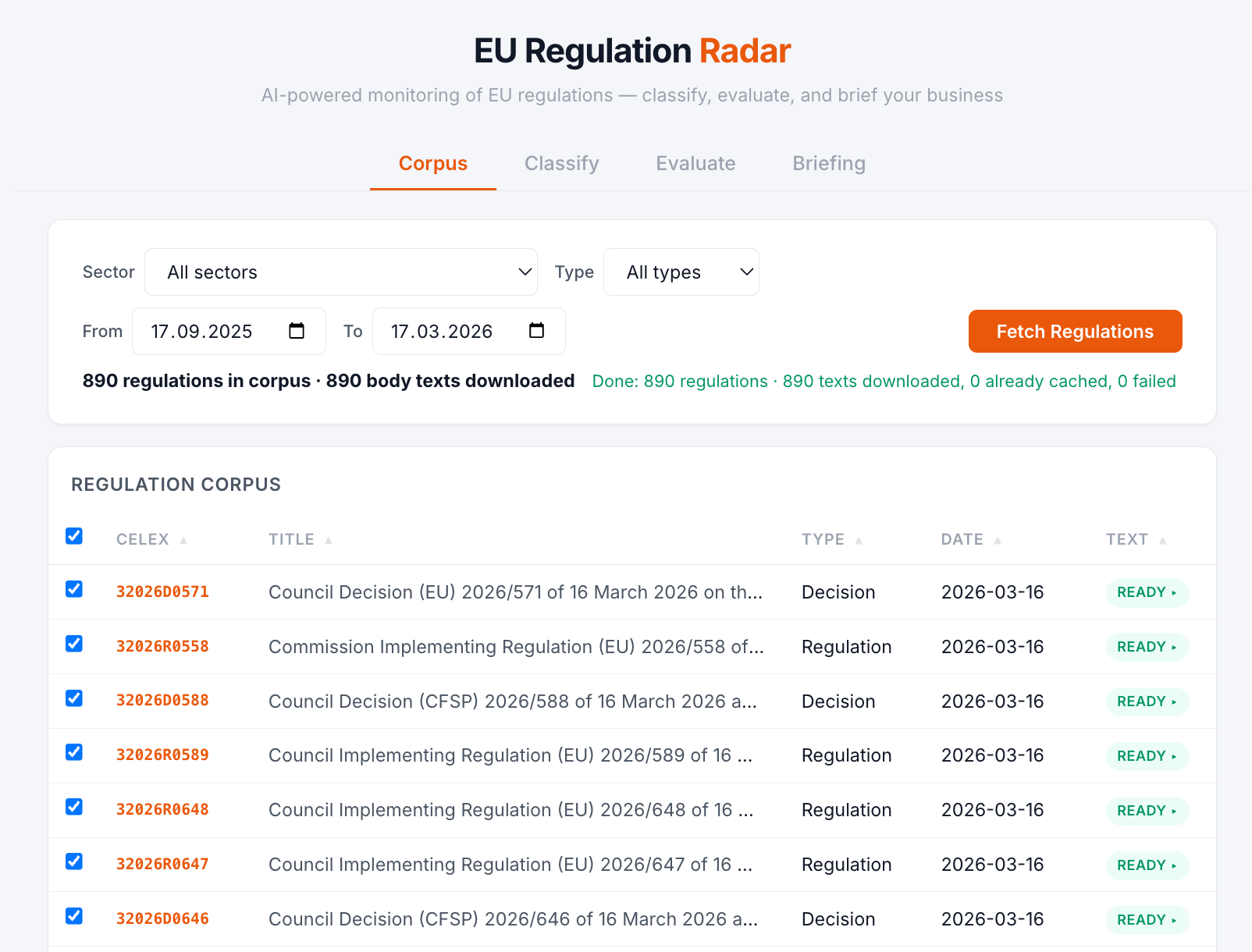The height and width of the screenshot is (952, 1252).
Task: Open CELEX link 32026R0589
Action: [162, 755]
